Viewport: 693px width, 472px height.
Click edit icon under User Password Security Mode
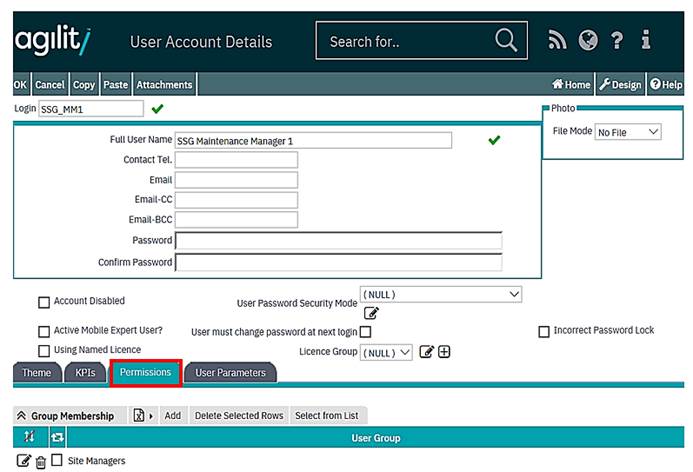(x=371, y=313)
